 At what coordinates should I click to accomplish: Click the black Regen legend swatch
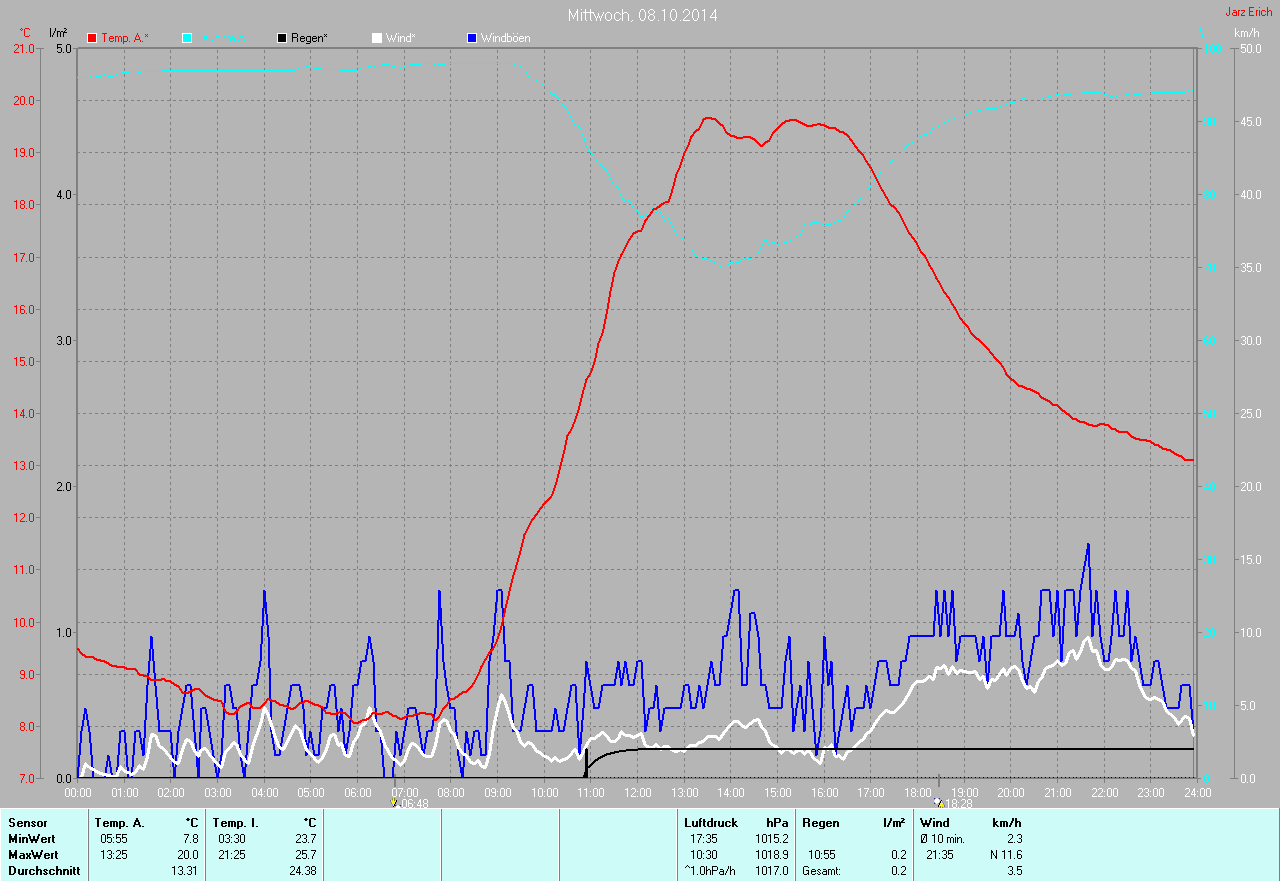282,38
